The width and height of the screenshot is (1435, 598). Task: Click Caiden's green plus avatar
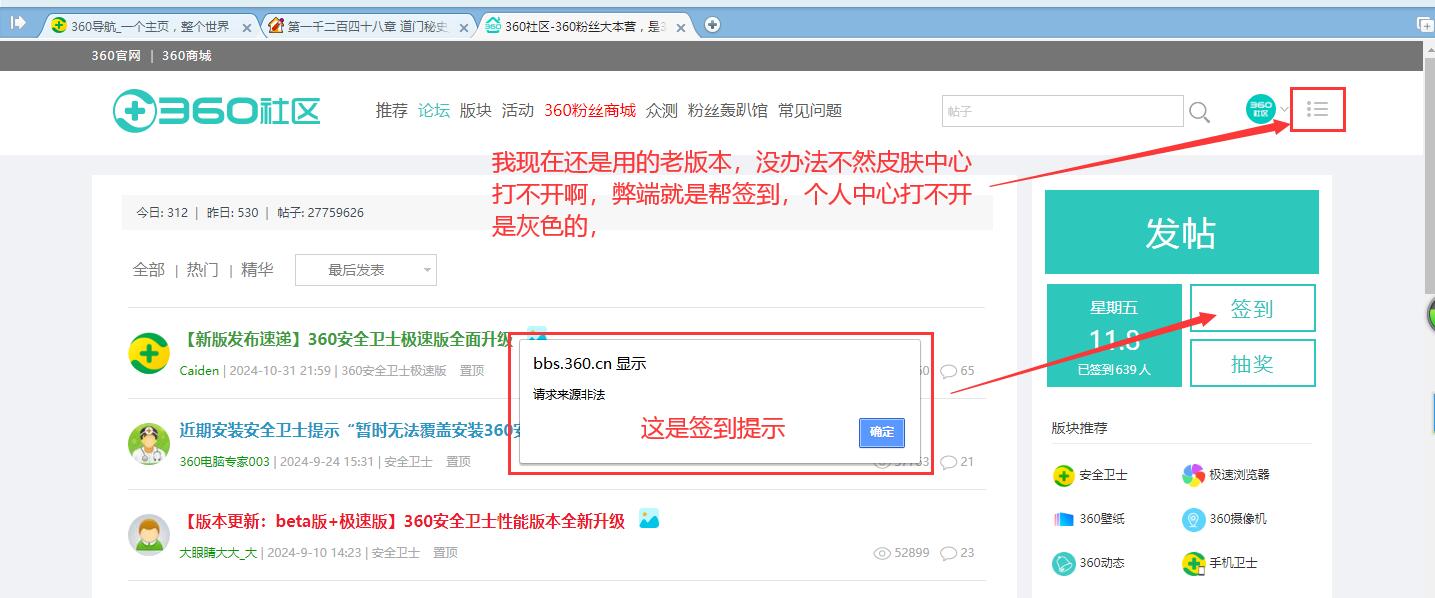coord(149,353)
